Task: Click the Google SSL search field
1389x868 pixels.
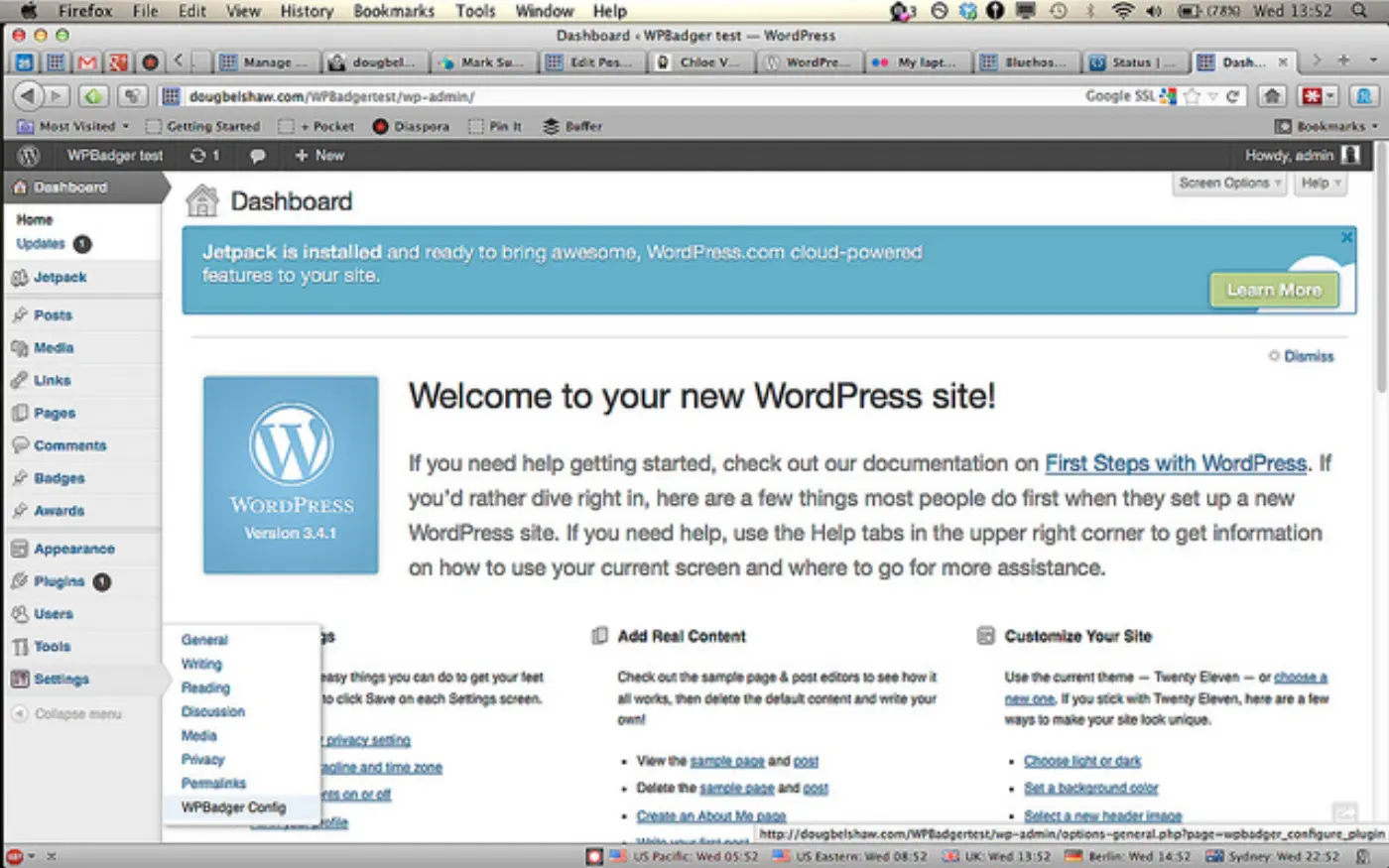Action: (x=1121, y=96)
